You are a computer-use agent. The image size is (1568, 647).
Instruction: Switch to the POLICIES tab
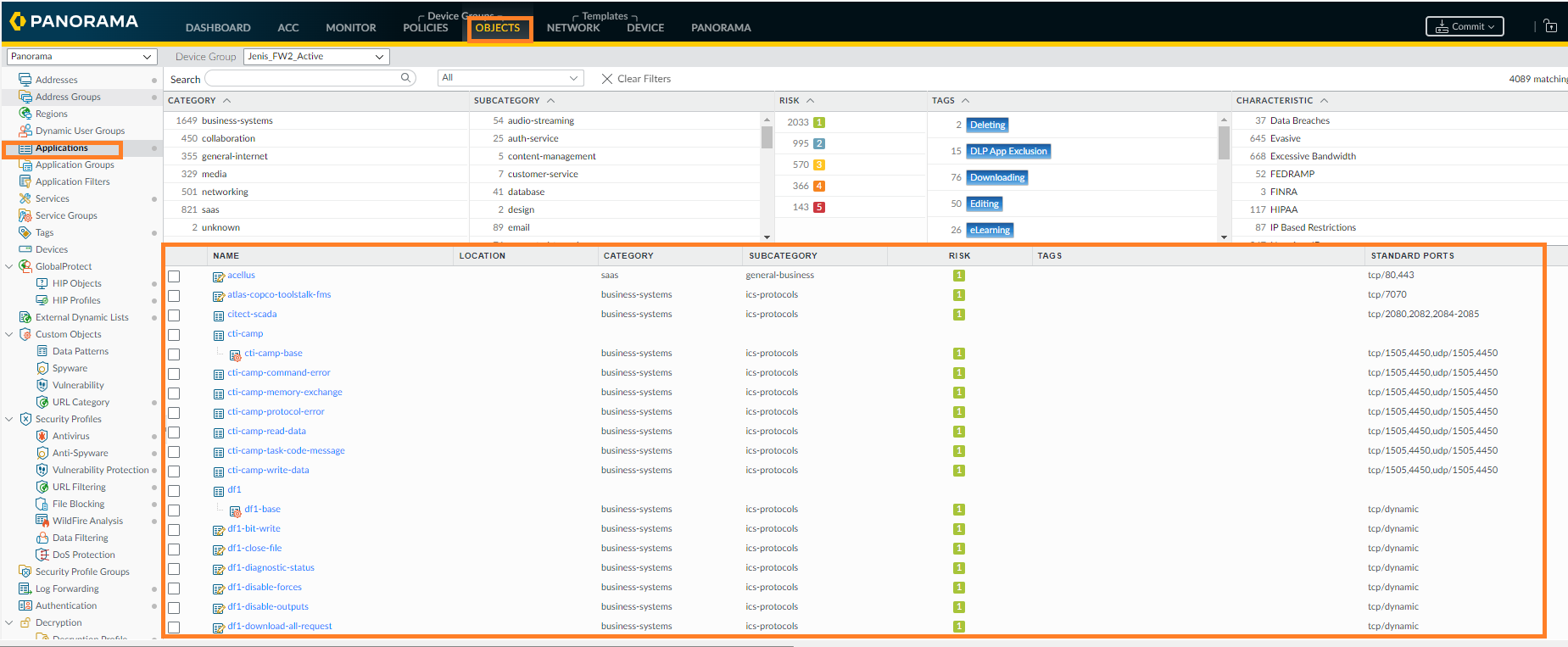425,28
